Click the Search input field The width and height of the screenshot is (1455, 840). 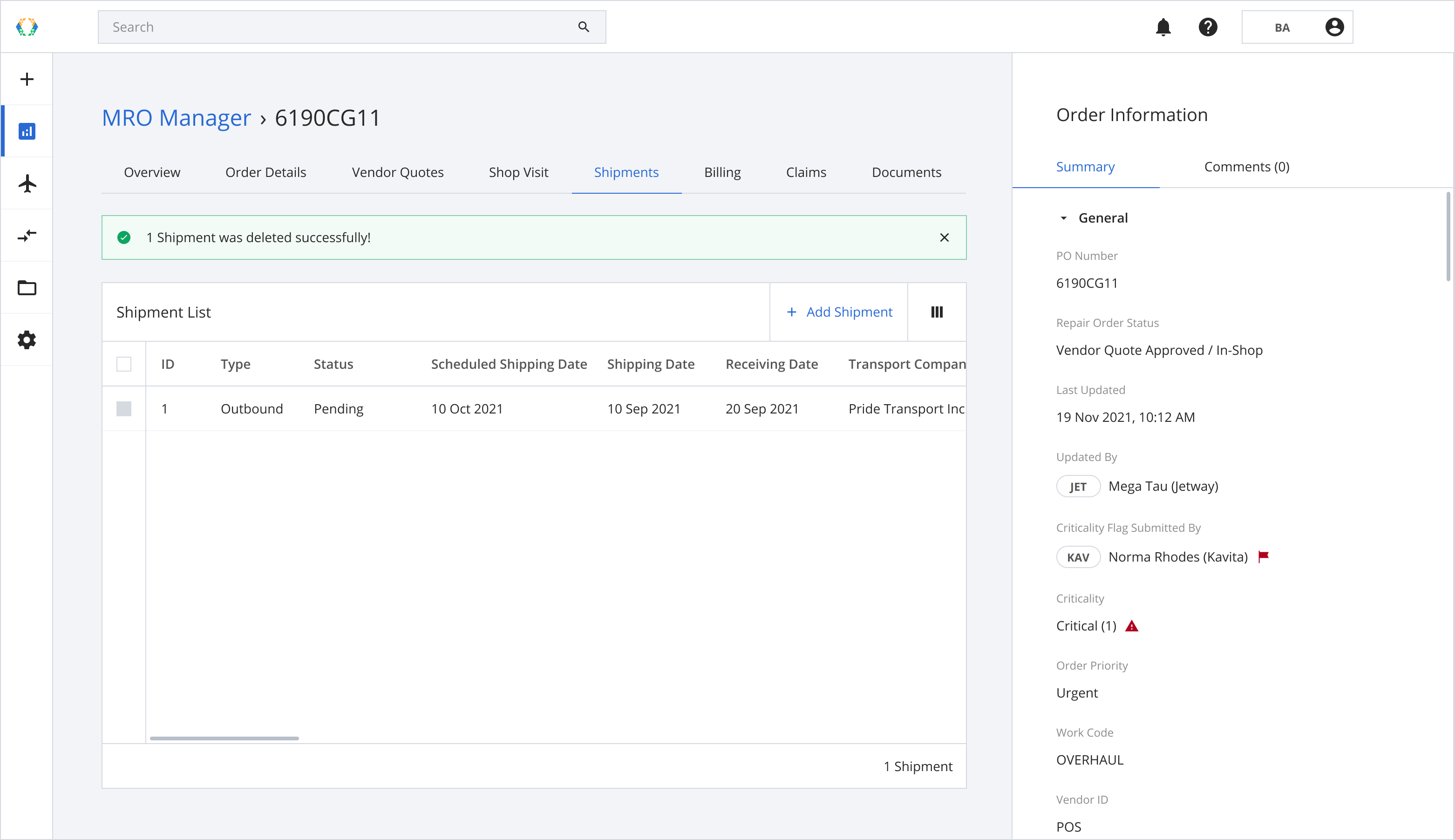[352, 27]
